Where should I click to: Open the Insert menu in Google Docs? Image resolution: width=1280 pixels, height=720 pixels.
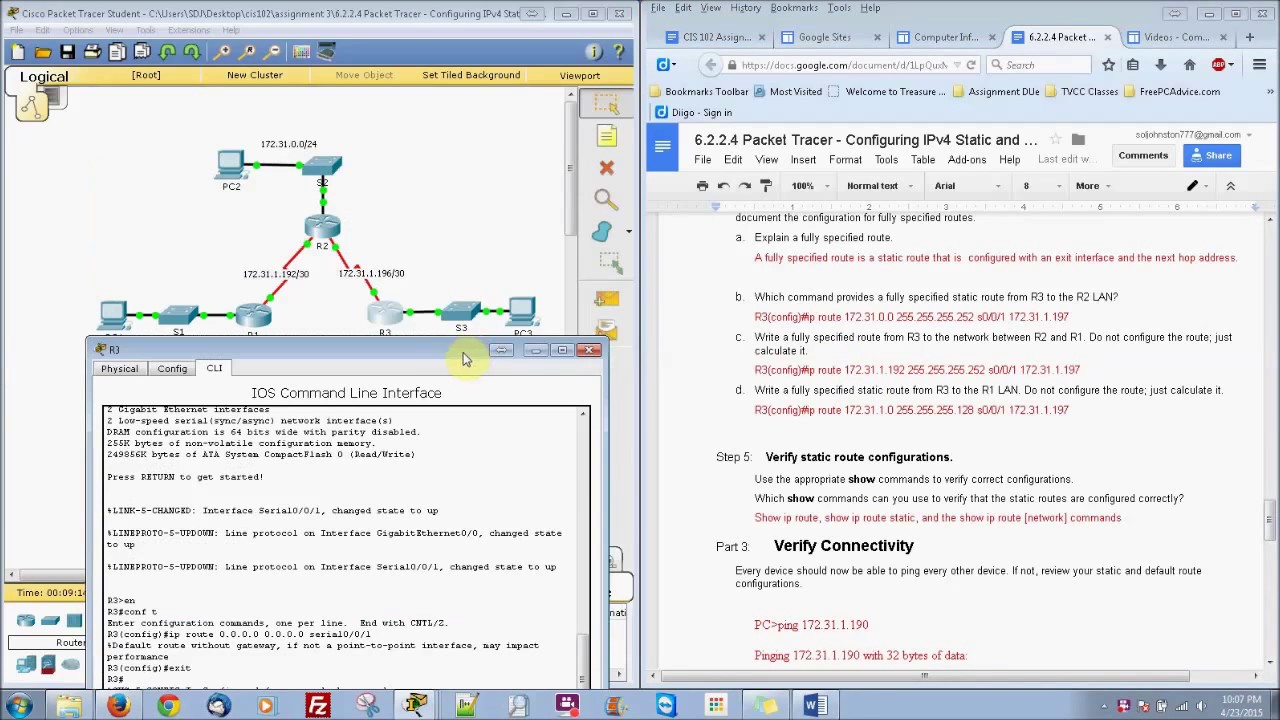(803, 160)
